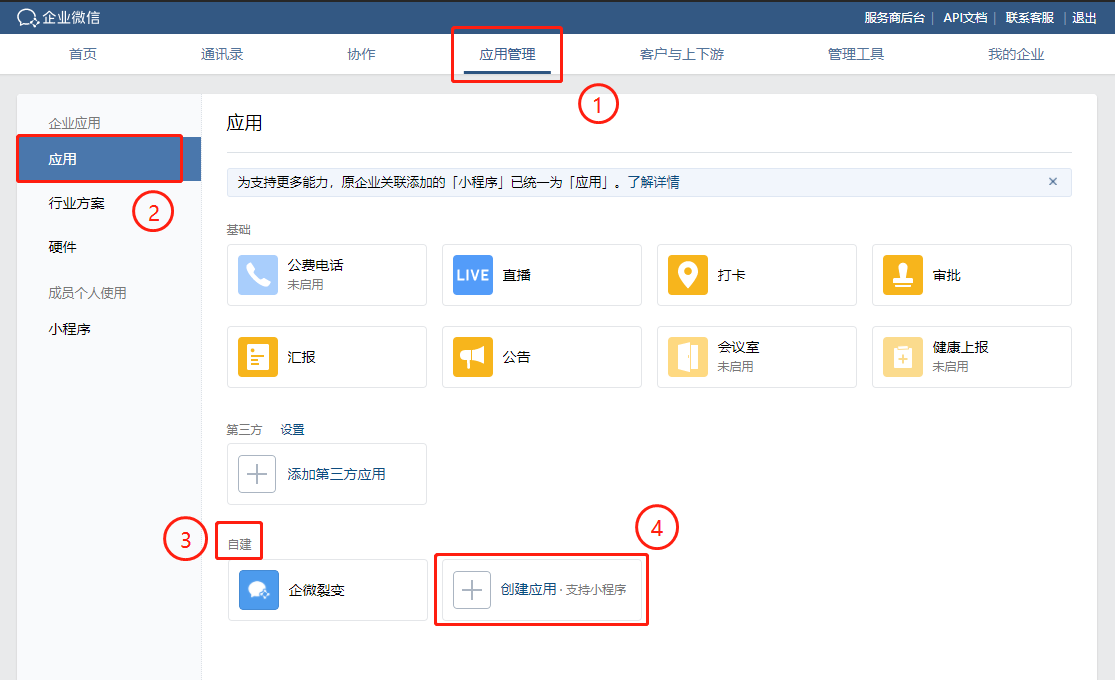Dismiss the 小程序 notice banner
The height and width of the screenshot is (680, 1115).
(1052, 182)
